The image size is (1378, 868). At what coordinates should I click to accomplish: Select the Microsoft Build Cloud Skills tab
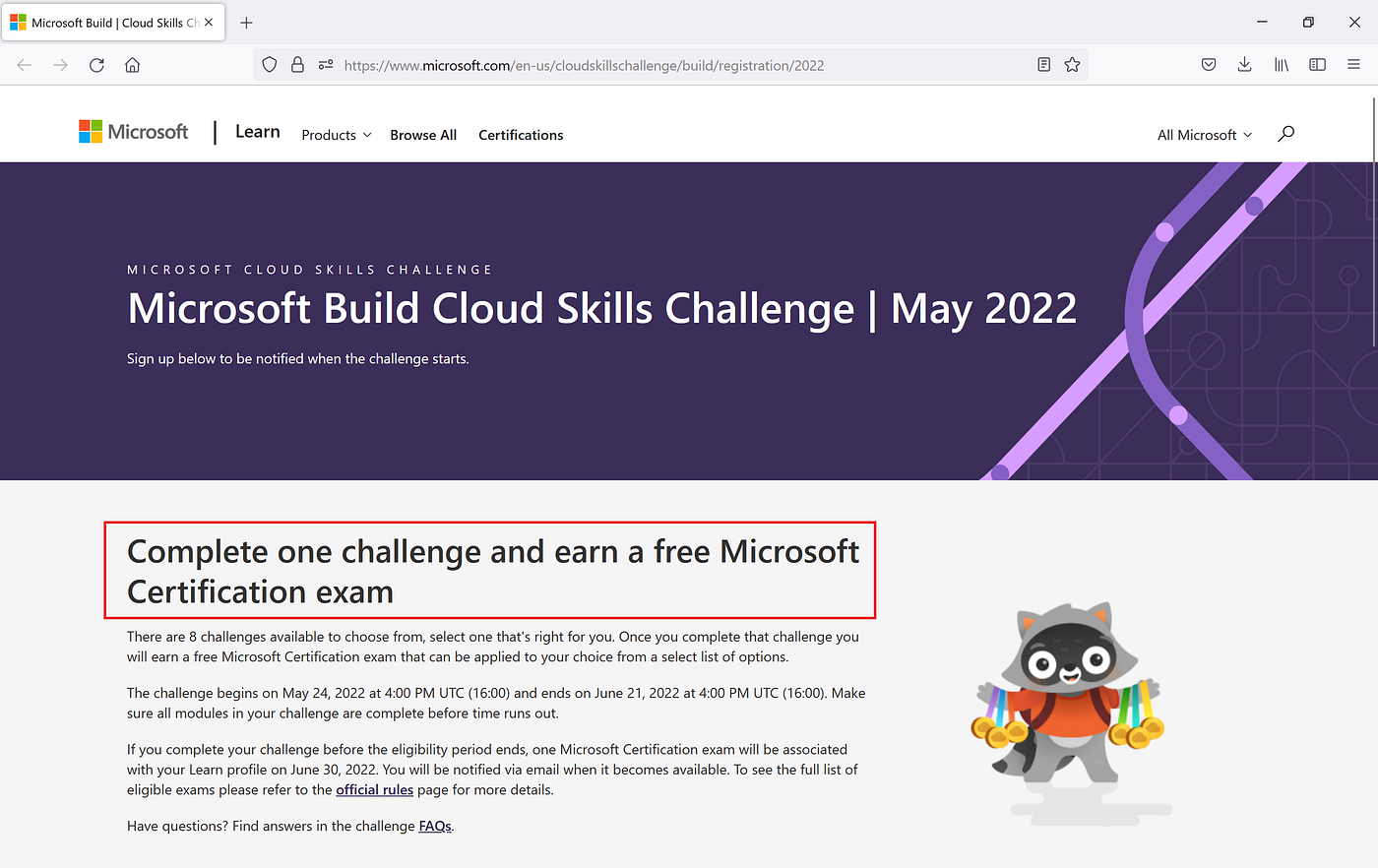(113, 23)
